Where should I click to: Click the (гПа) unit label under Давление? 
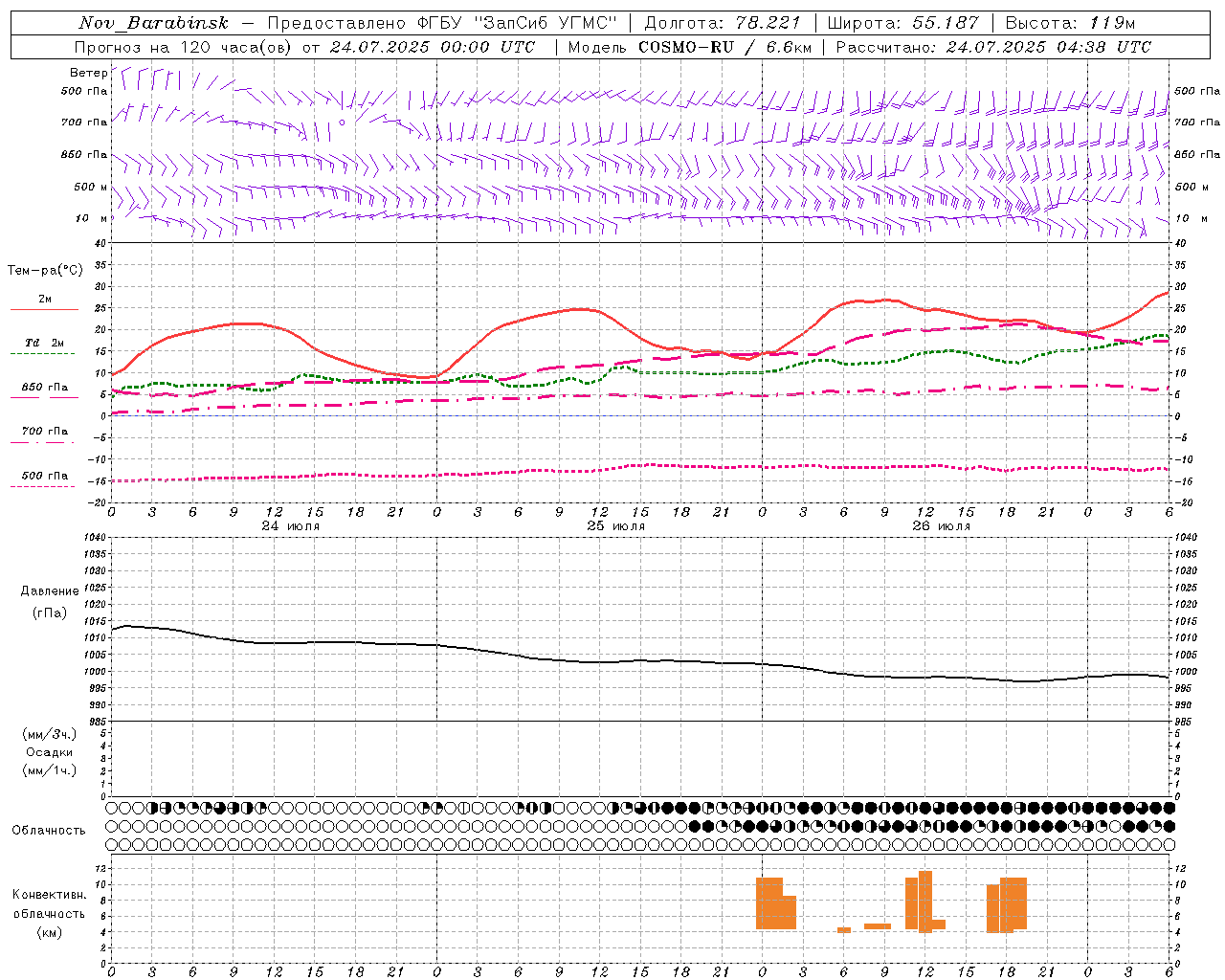(x=50, y=612)
